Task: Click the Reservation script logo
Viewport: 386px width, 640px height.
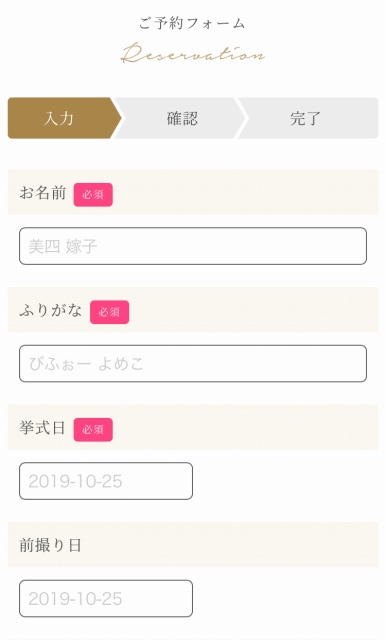Action: (x=193, y=53)
